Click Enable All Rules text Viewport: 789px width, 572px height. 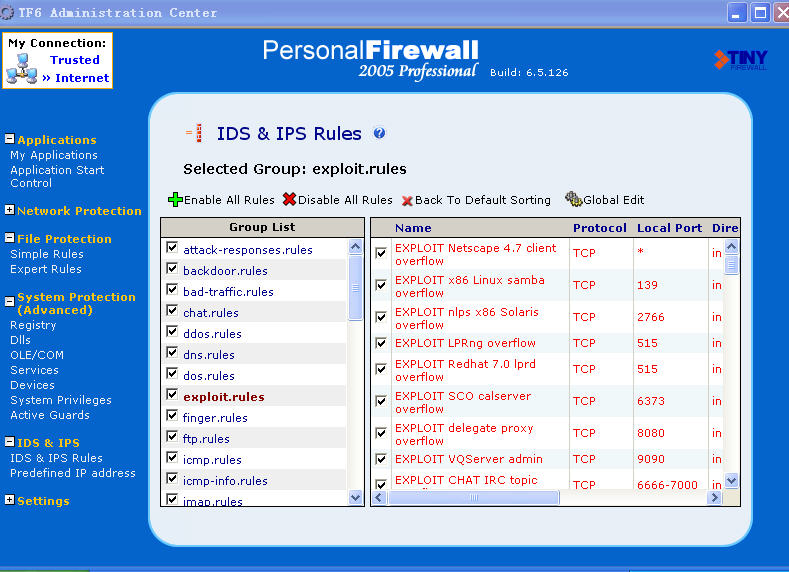(229, 200)
